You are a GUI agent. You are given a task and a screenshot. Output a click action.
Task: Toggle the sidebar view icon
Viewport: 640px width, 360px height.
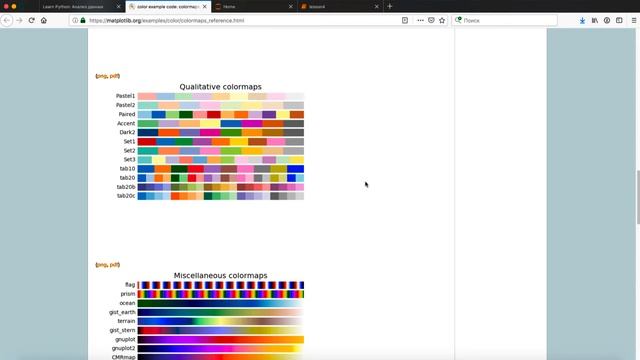[x=619, y=20]
